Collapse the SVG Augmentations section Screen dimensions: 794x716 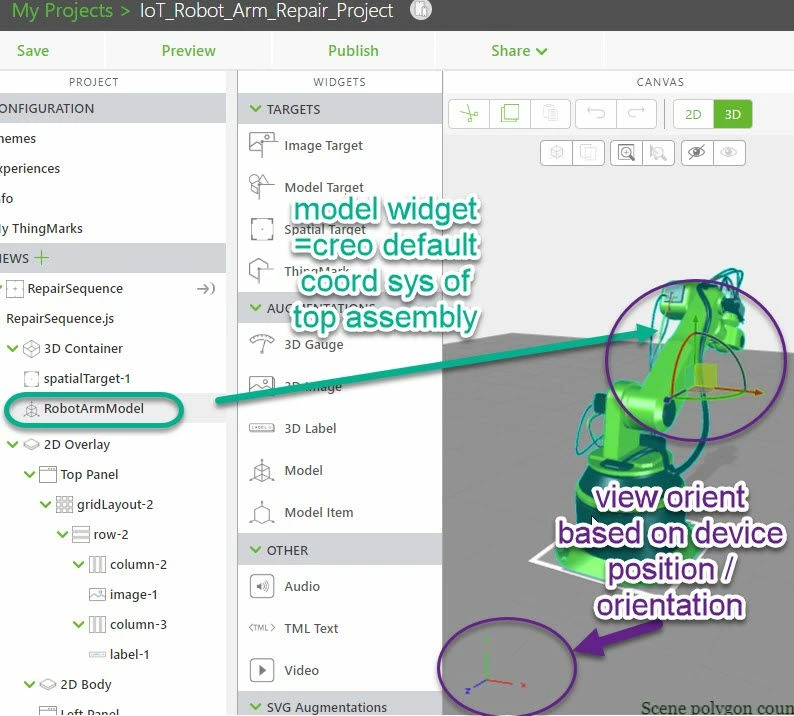coord(256,706)
